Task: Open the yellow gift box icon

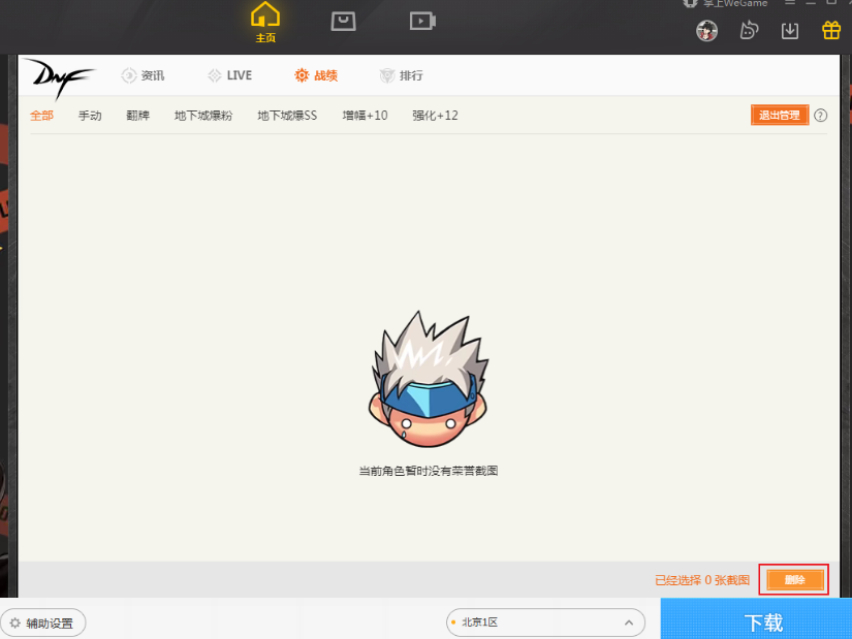Action: click(831, 30)
